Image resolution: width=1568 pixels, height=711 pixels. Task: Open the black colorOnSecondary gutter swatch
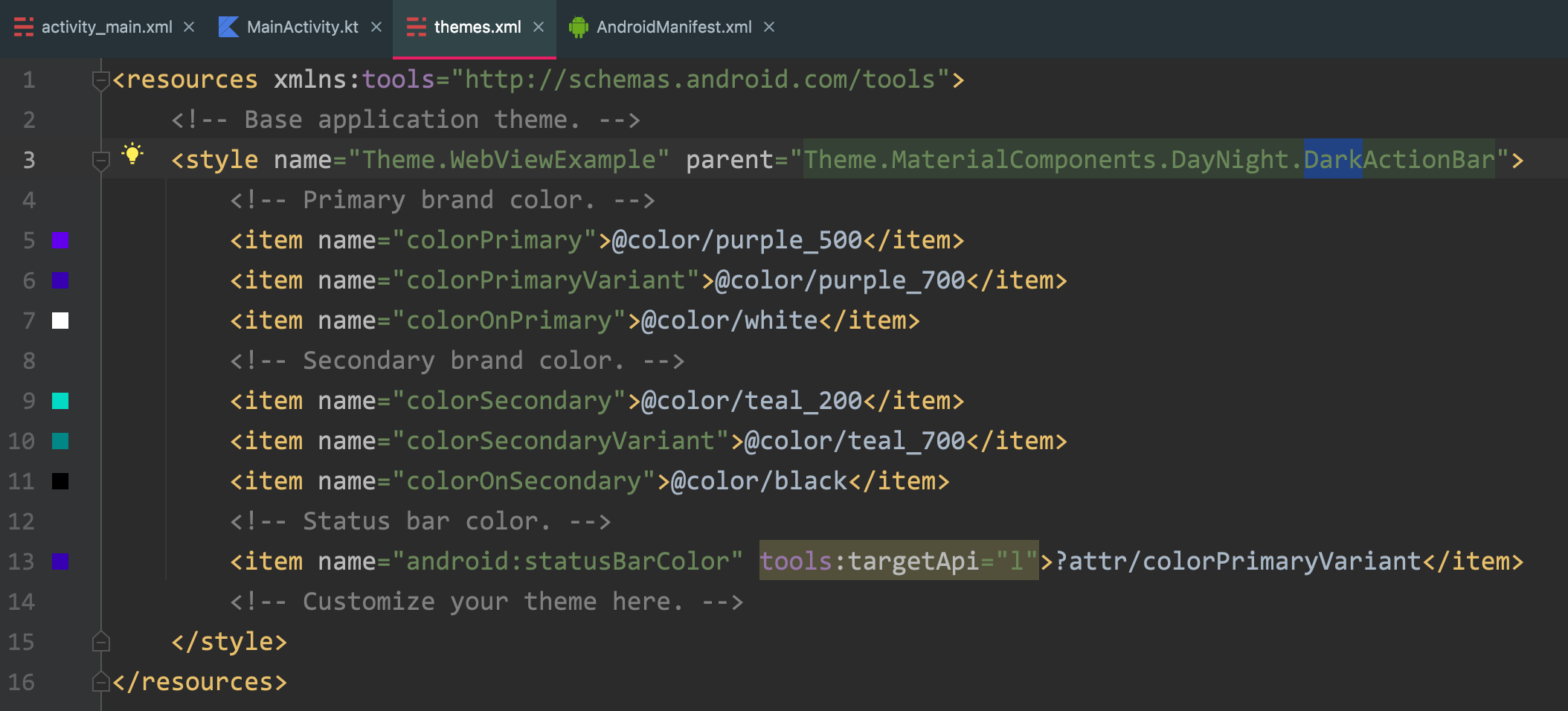[60, 481]
